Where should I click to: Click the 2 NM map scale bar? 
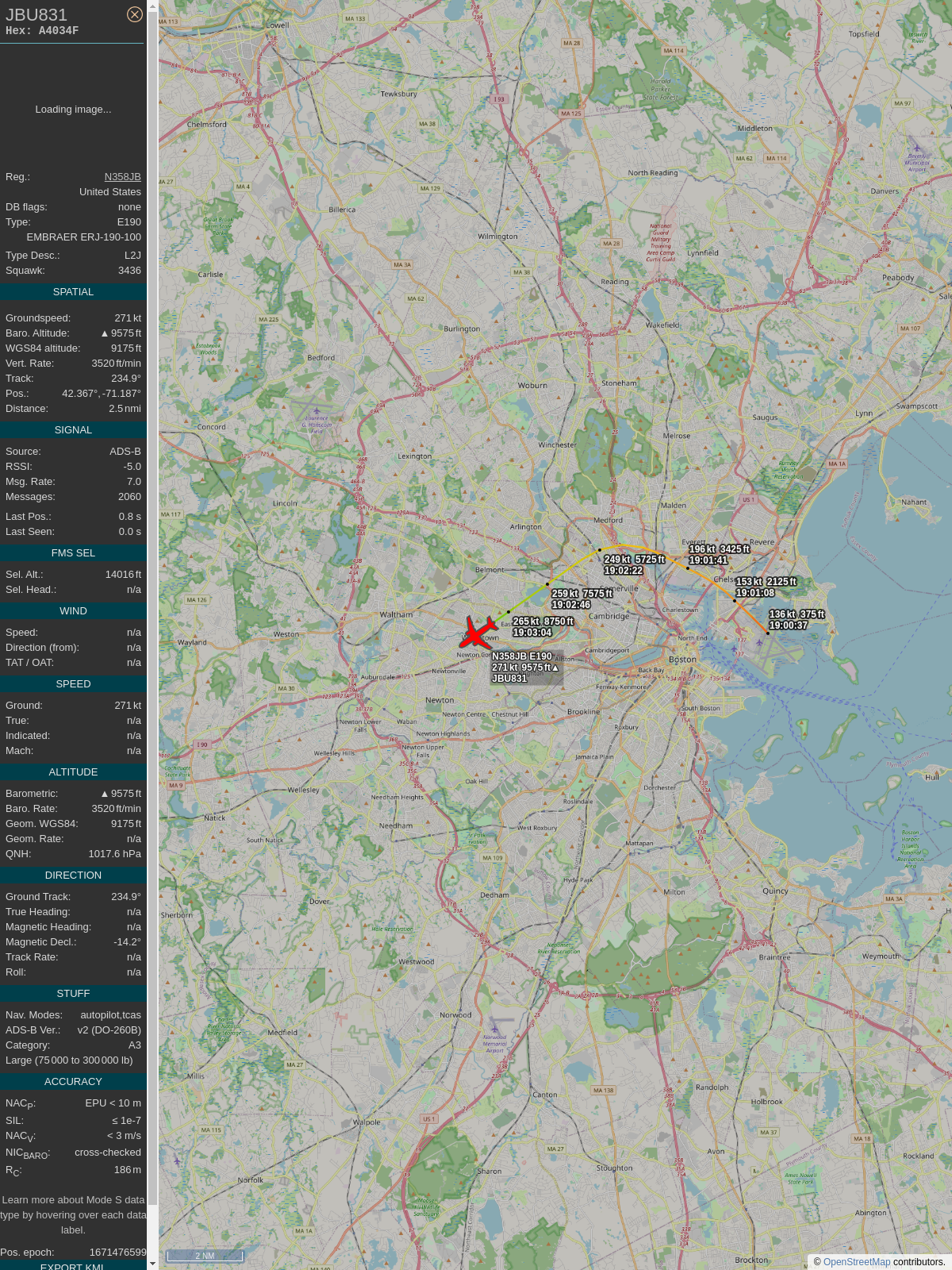[x=205, y=1256]
